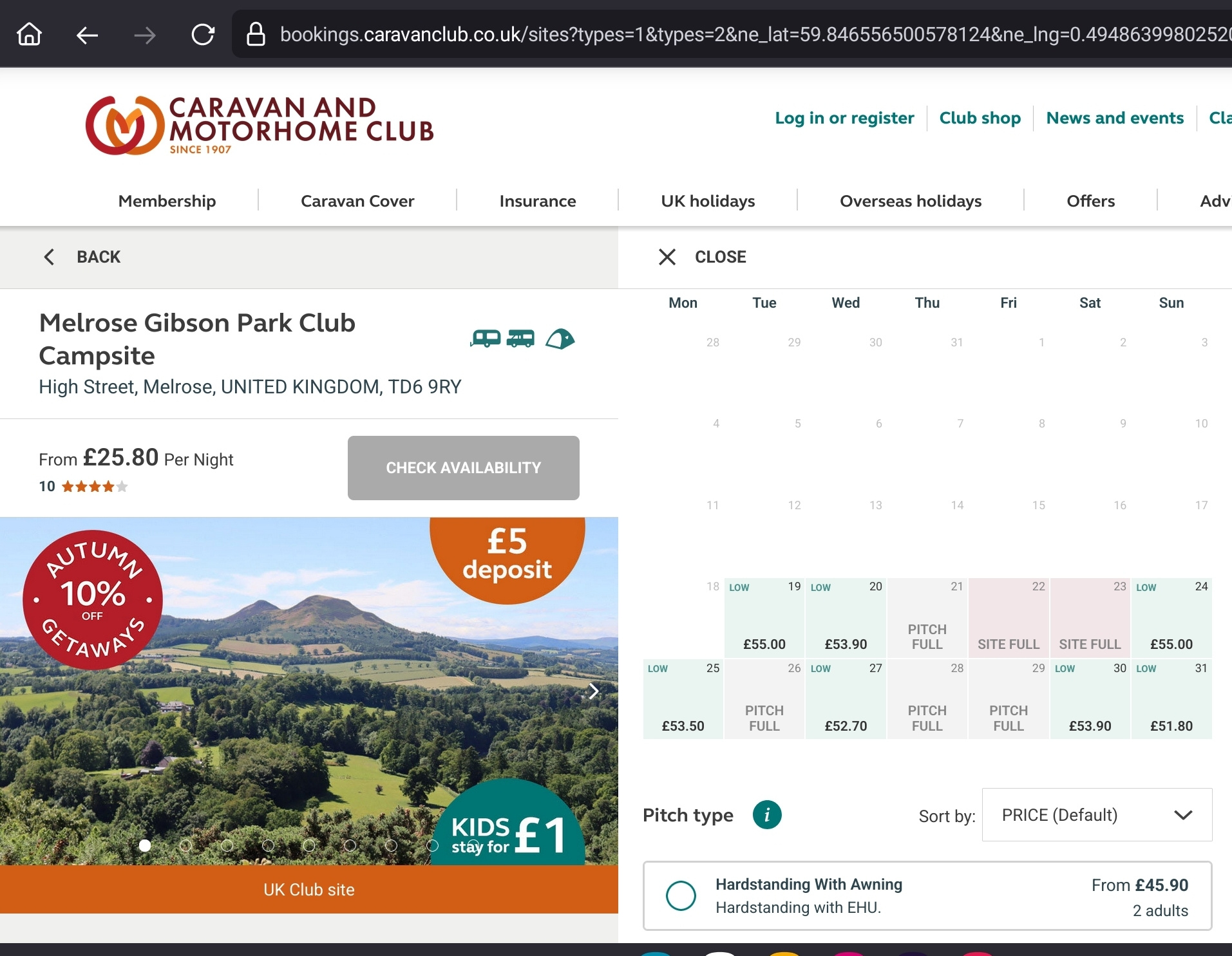Pick Monday 25 at £53.50
The width and height of the screenshot is (1232, 956).
[x=683, y=699]
